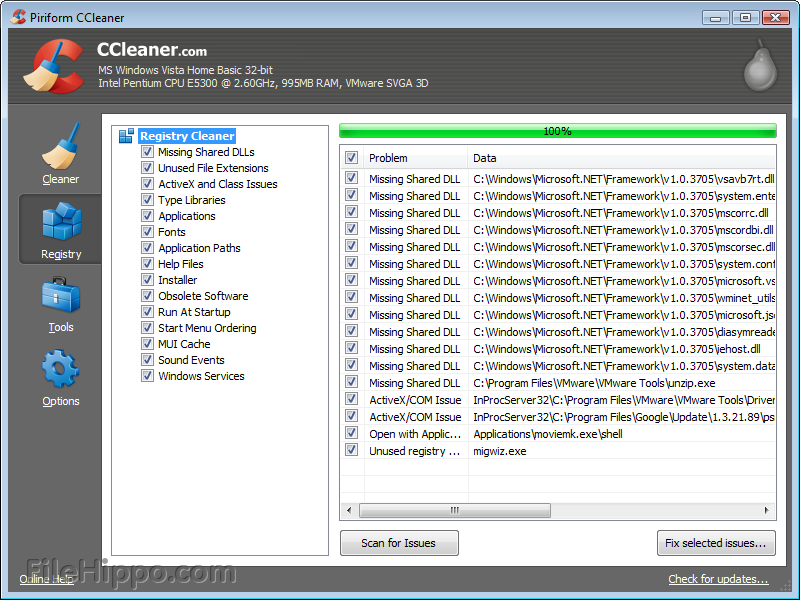Toggle Windows Services checkbox
The width and height of the screenshot is (800, 600).
147,376
